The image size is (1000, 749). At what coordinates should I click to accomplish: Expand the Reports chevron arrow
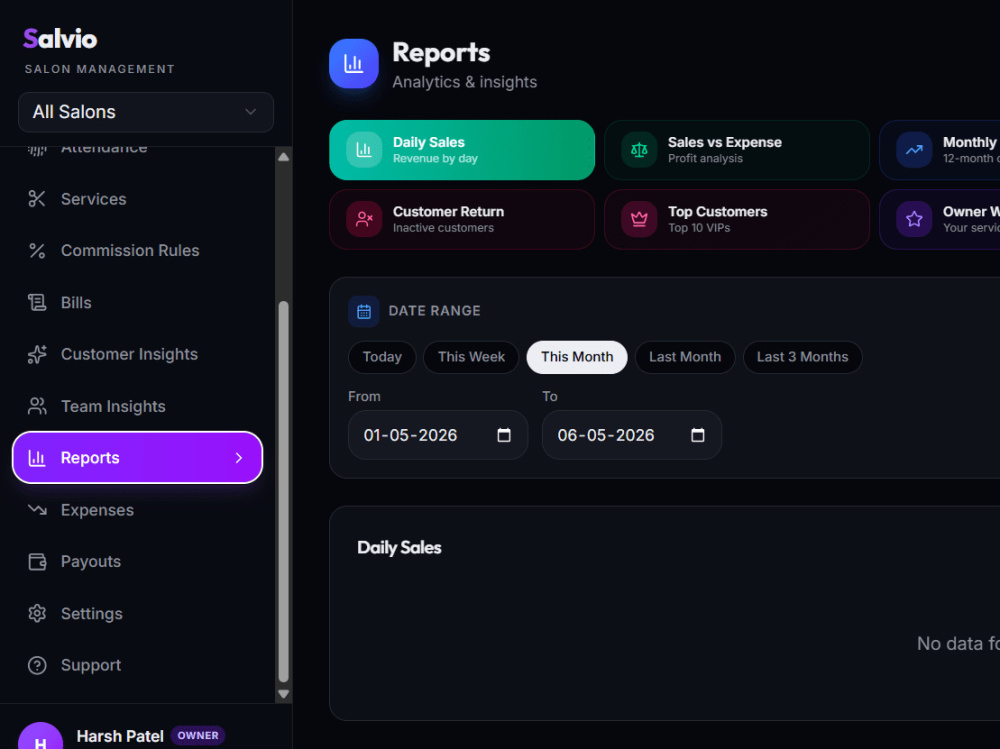[239, 458]
